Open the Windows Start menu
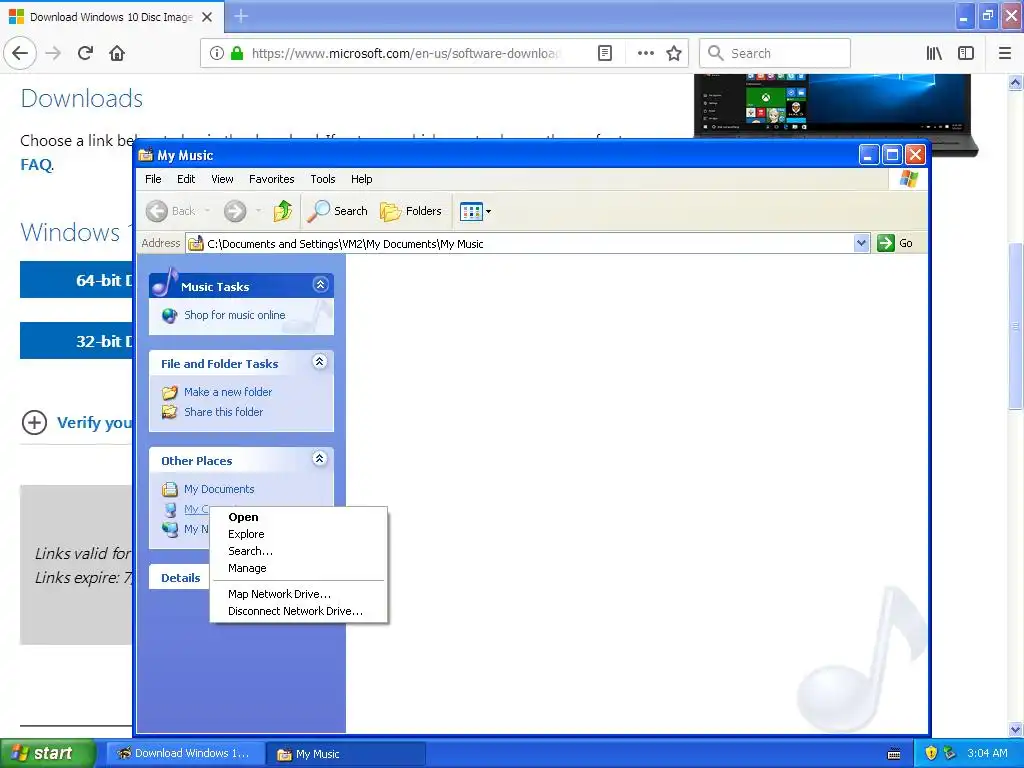This screenshot has width=1024, height=768. pos(48,753)
